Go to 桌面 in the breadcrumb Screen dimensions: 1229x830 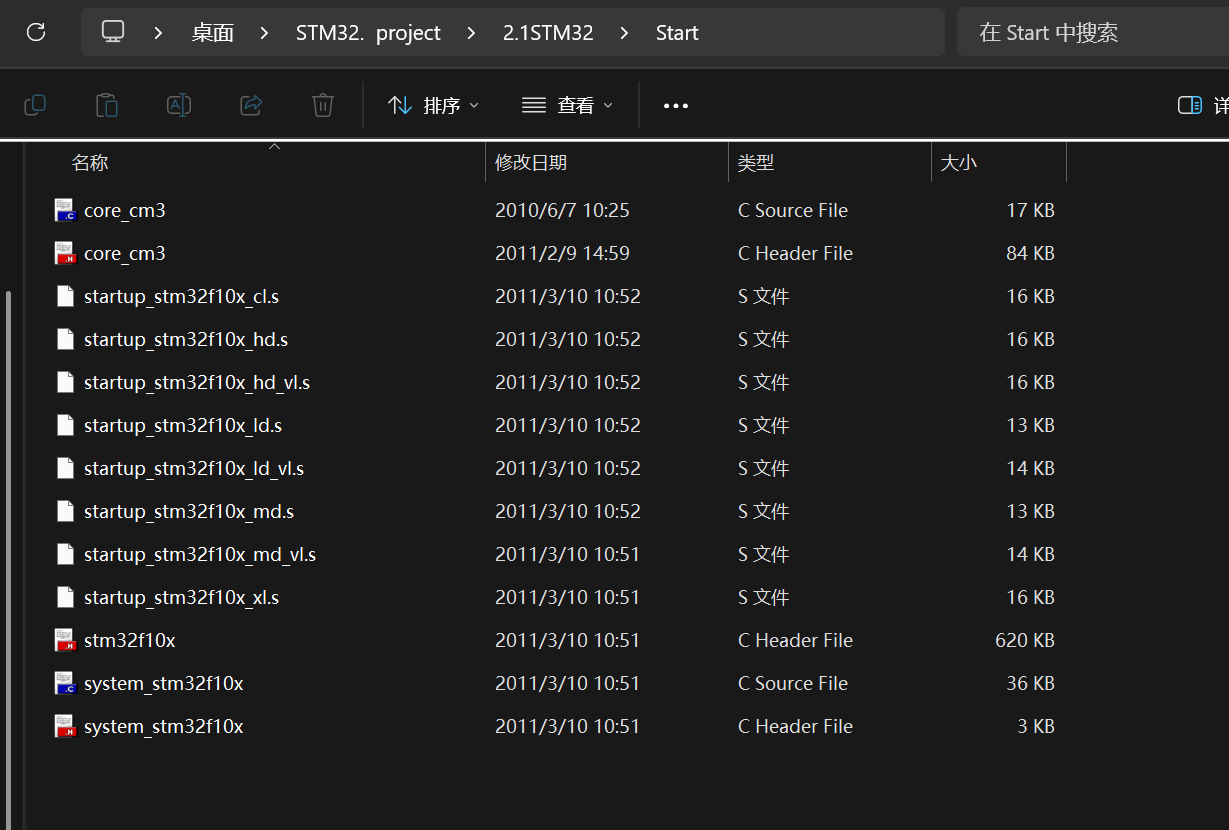pyautogui.click(x=213, y=33)
